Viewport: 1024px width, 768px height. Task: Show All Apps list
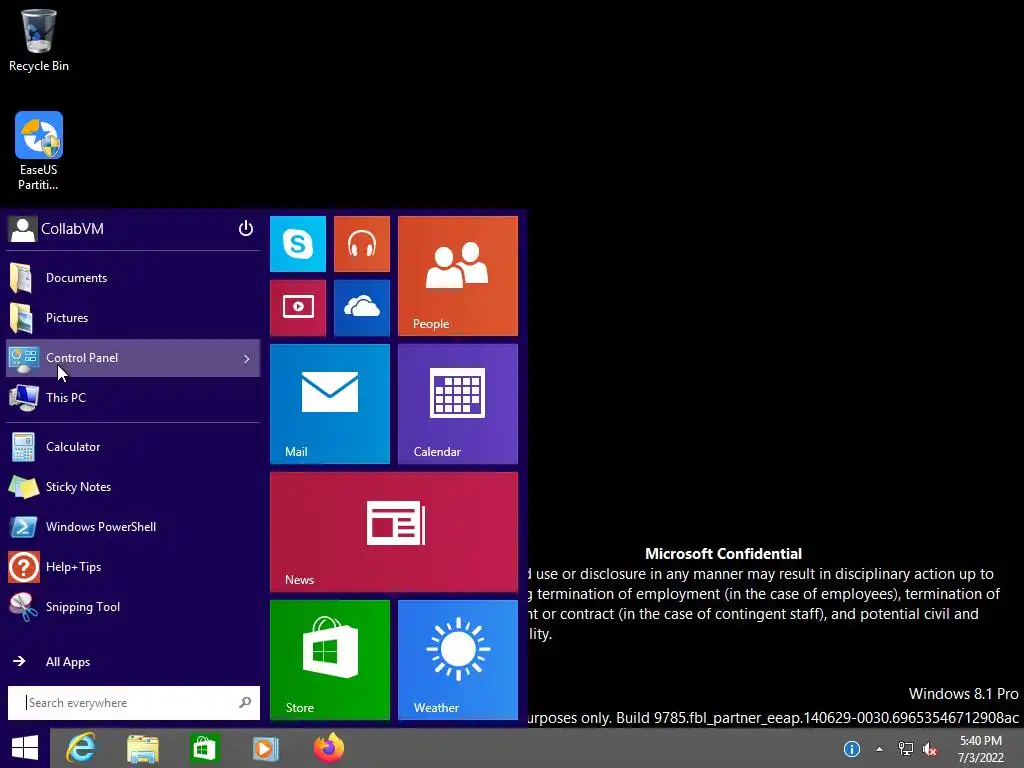pos(133,662)
